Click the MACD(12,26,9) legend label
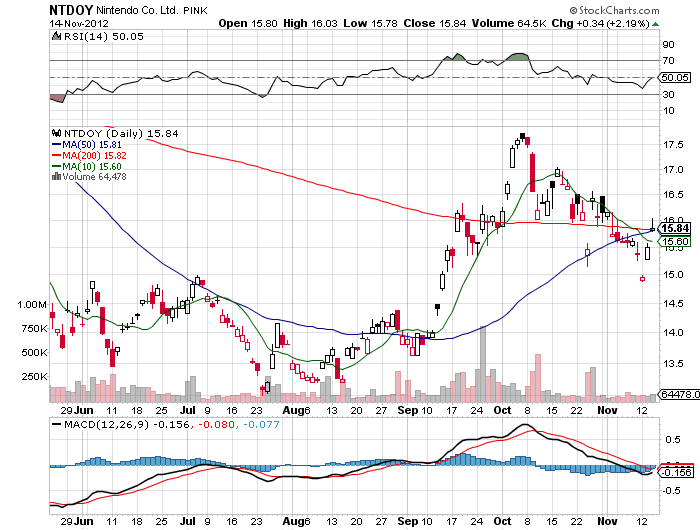Image resolution: width=700 pixels, height=530 pixels. click(x=106, y=424)
